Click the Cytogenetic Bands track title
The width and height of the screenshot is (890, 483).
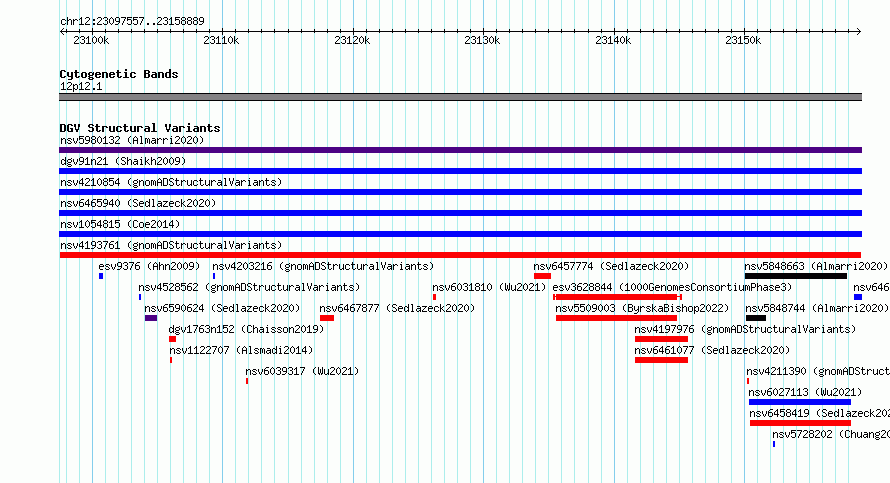[119, 74]
